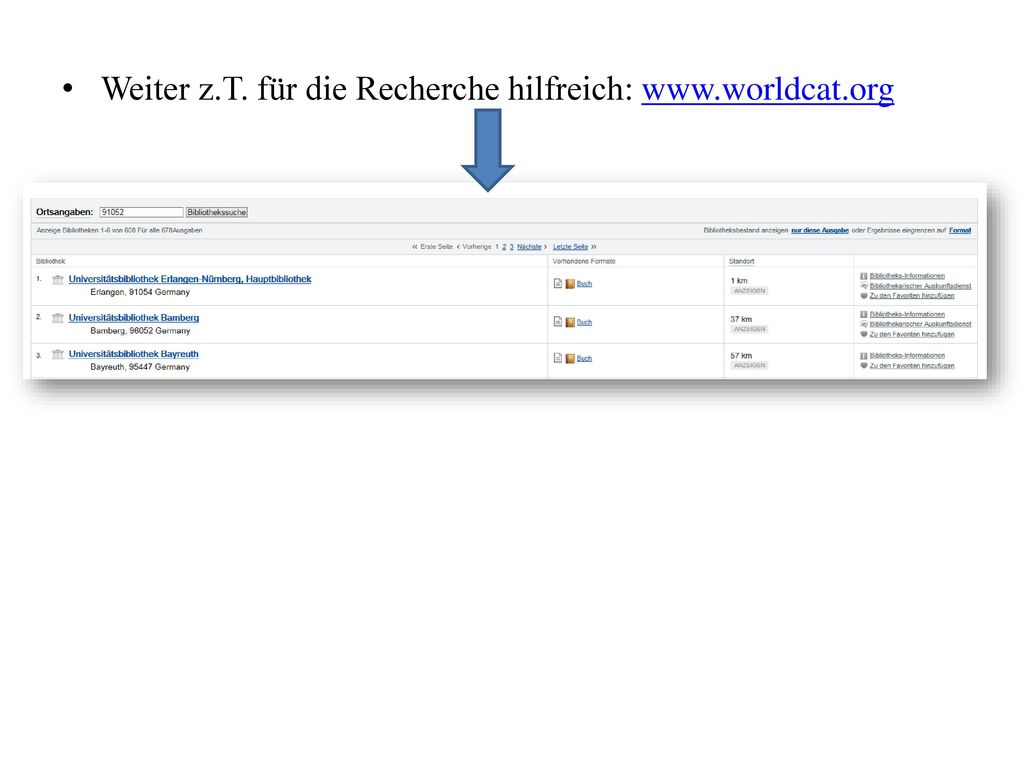Screen dimensions: 1024x768
Task: Go to results page 2
Action: click(x=504, y=247)
